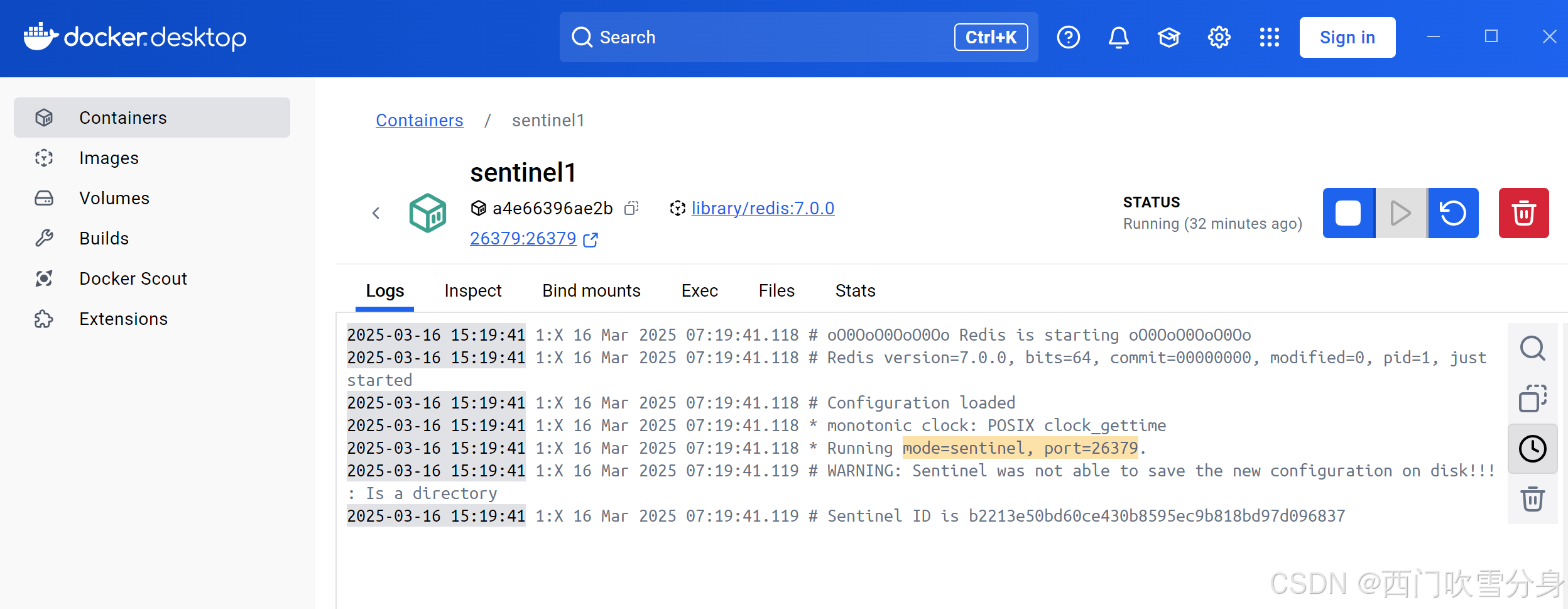Focus the Search field in header

[798, 37]
